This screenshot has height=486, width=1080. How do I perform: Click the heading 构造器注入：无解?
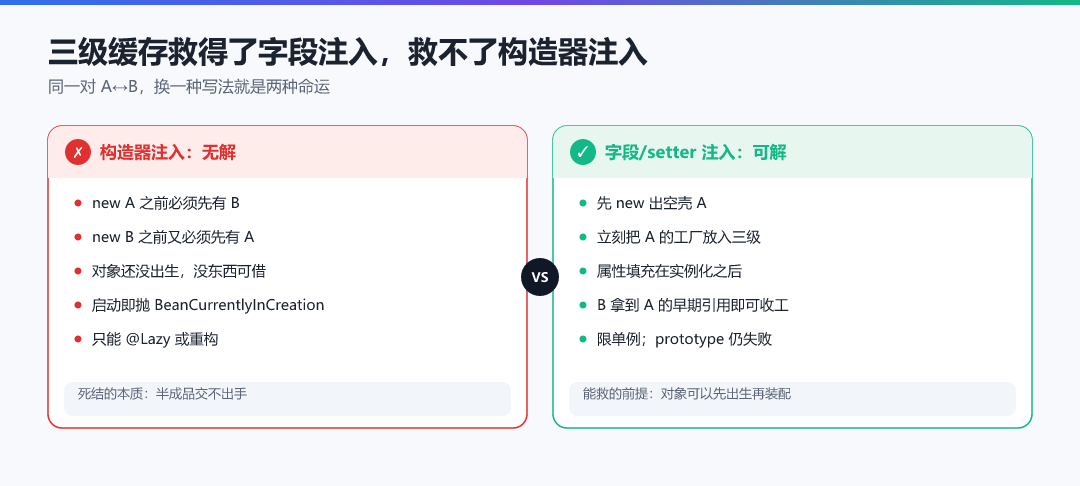pos(168,152)
